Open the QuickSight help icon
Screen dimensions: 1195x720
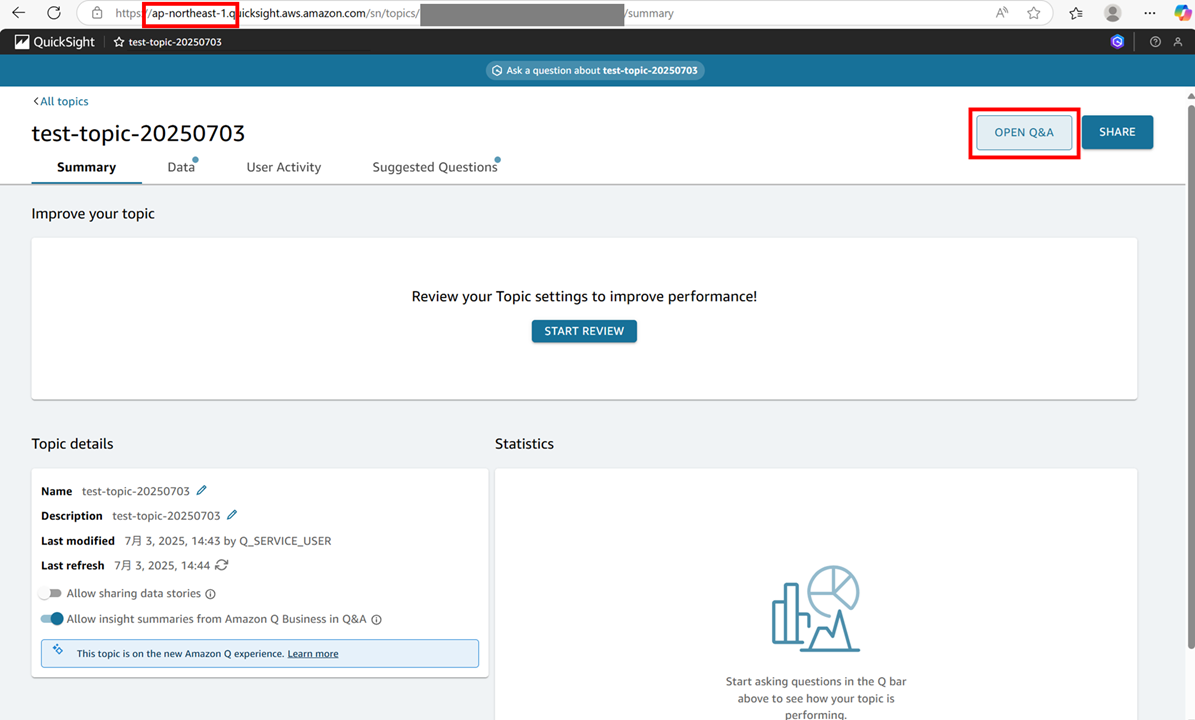tap(1155, 42)
